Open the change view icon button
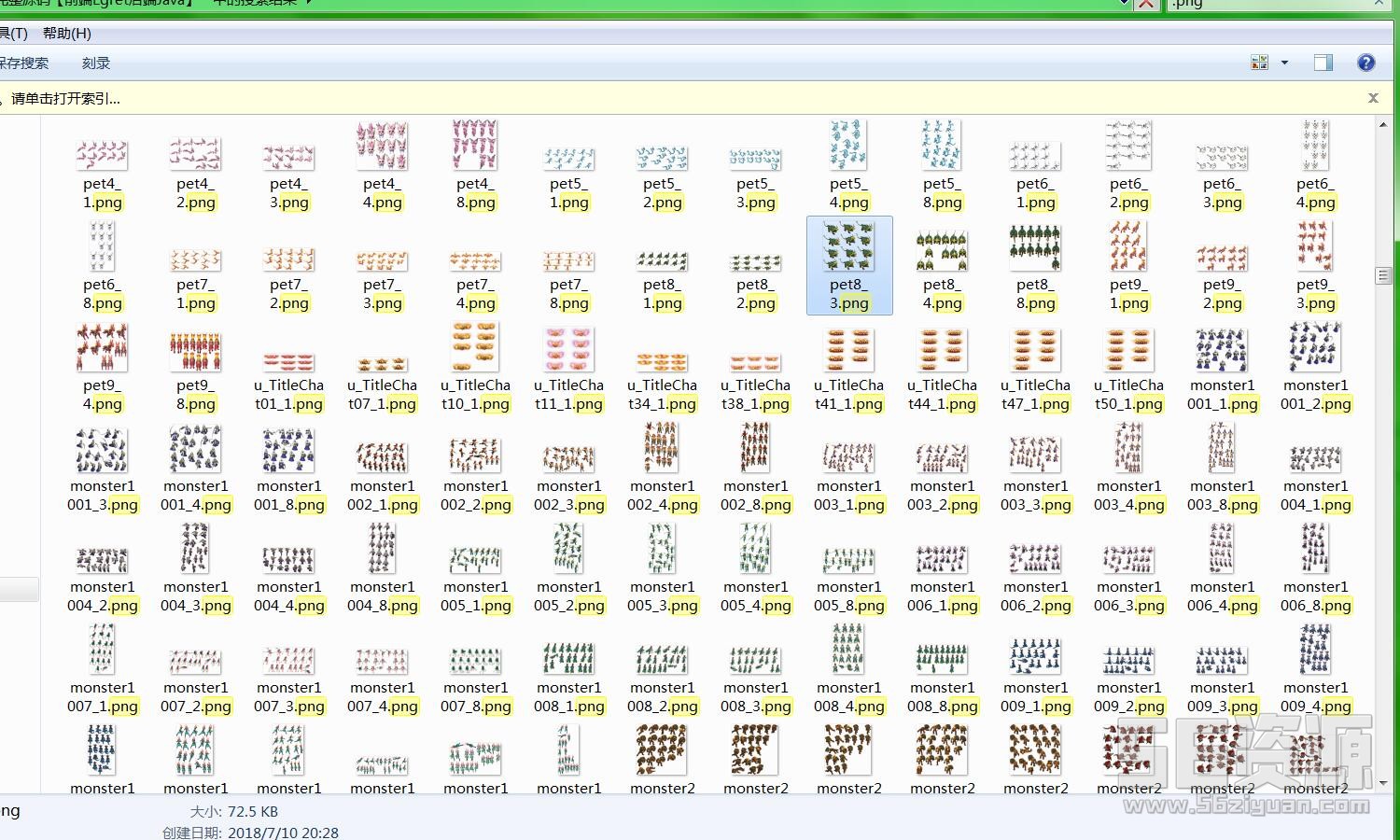The height and width of the screenshot is (840, 1400). click(x=1259, y=63)
